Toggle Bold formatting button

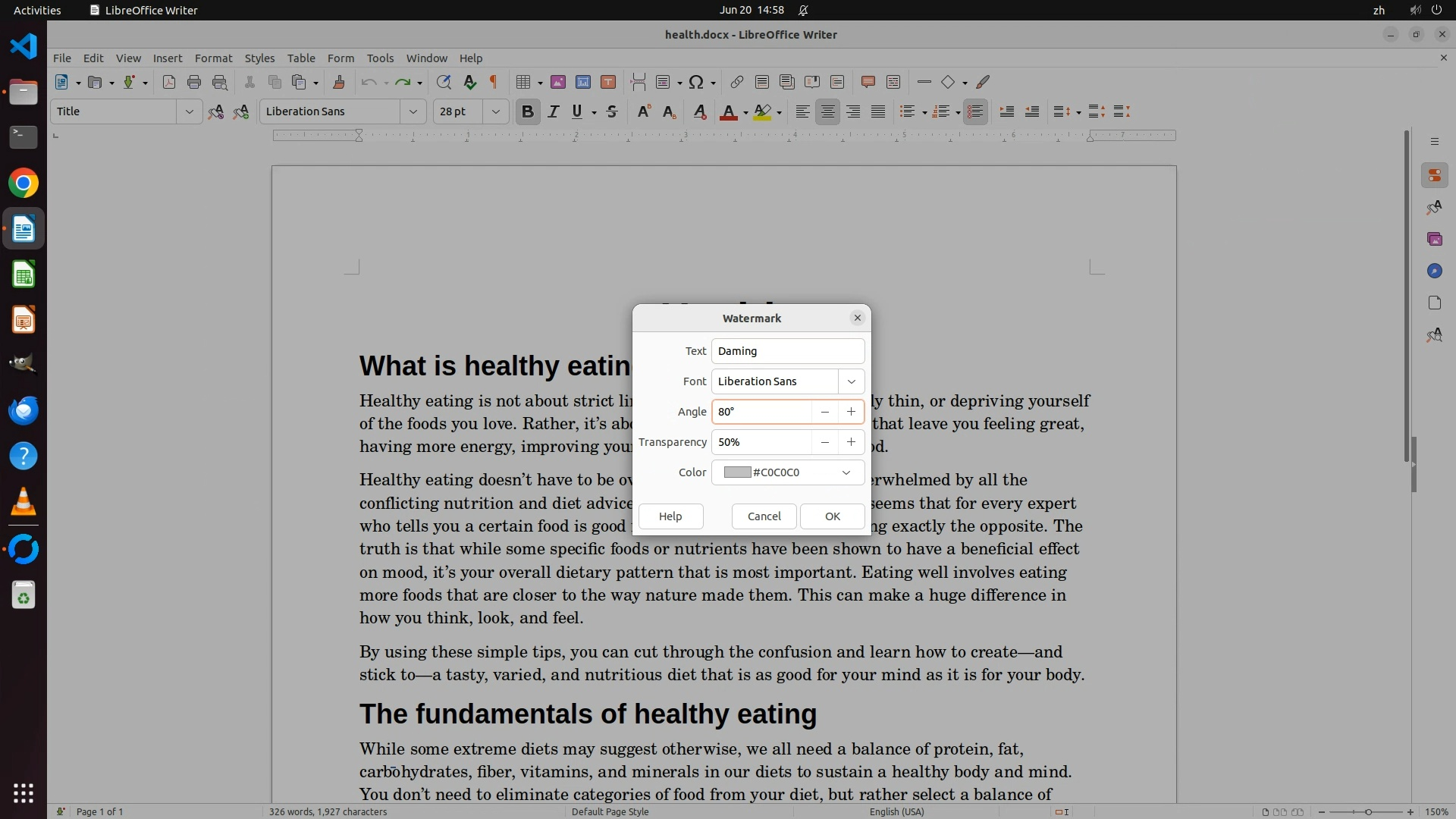[x=528, y=112]
